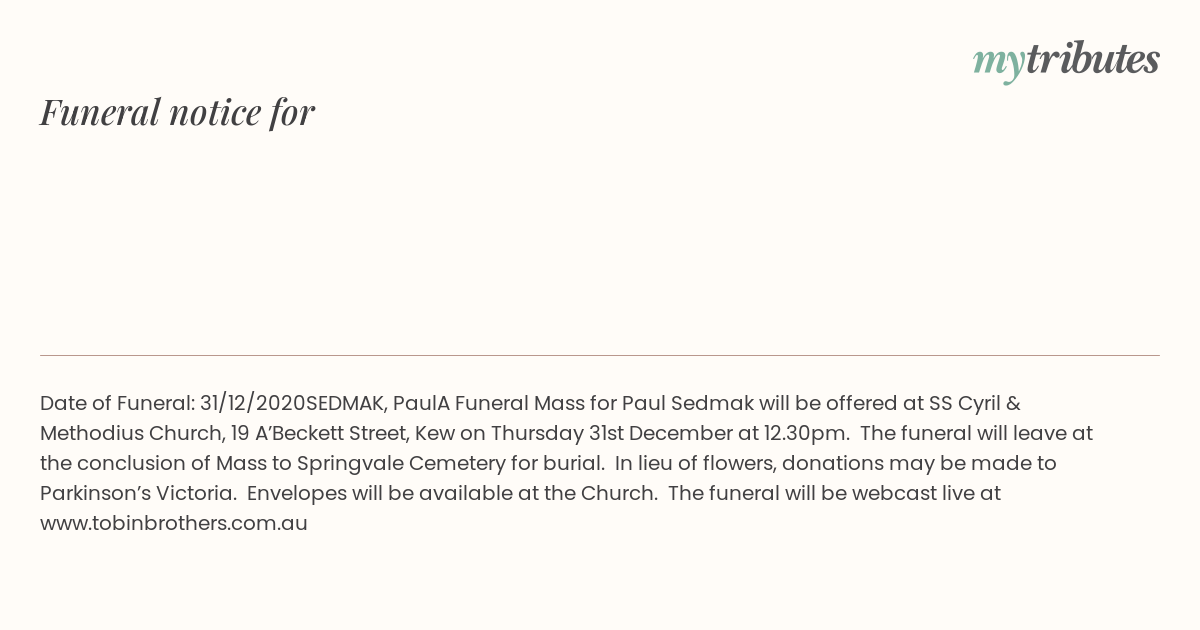Click the dark "tributes" word in logo
This screenshot has height=630, width=1200.
(1093, 59)
